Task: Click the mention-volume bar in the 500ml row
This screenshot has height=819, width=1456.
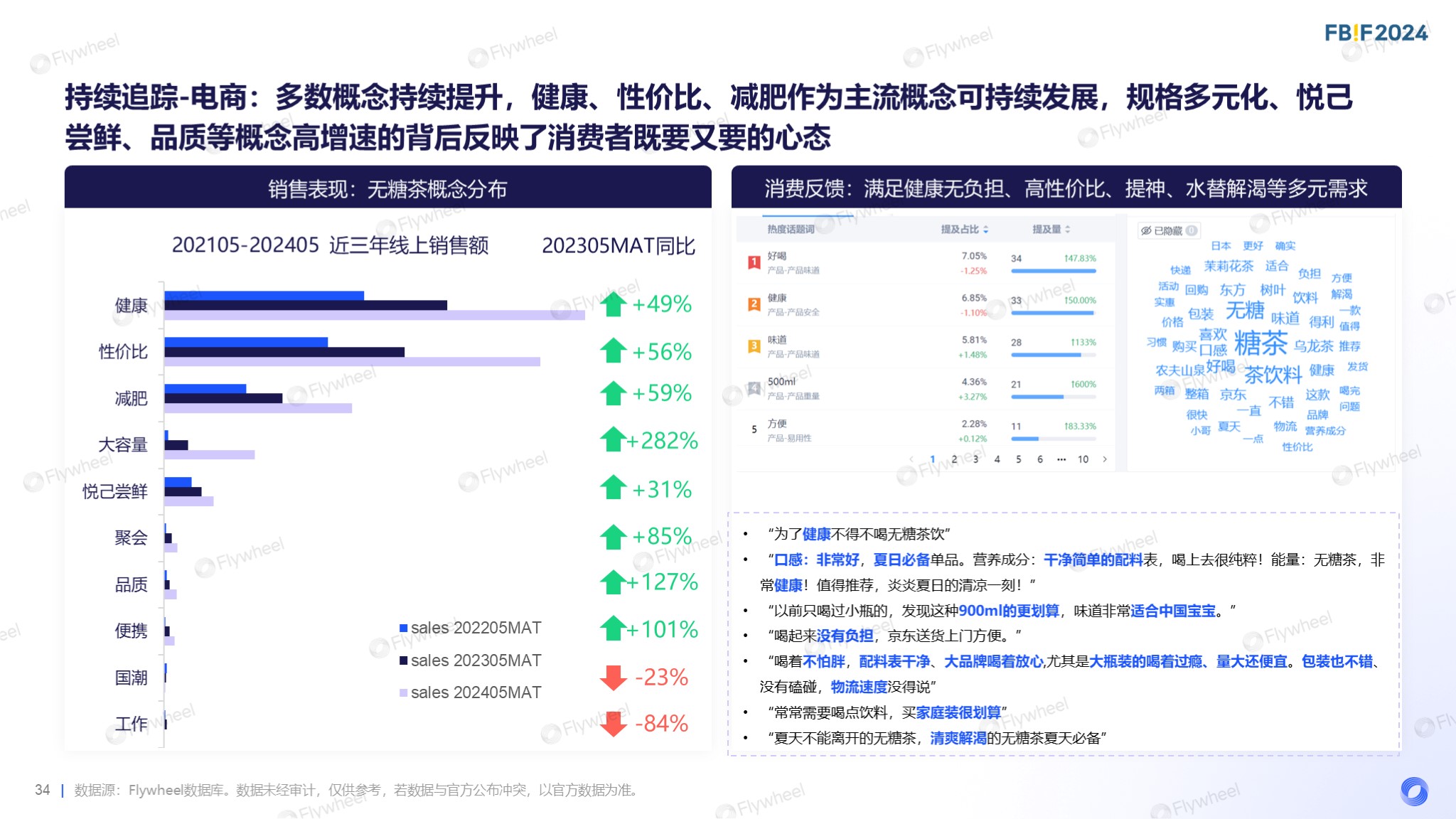Action: [x=1054, y=397]
